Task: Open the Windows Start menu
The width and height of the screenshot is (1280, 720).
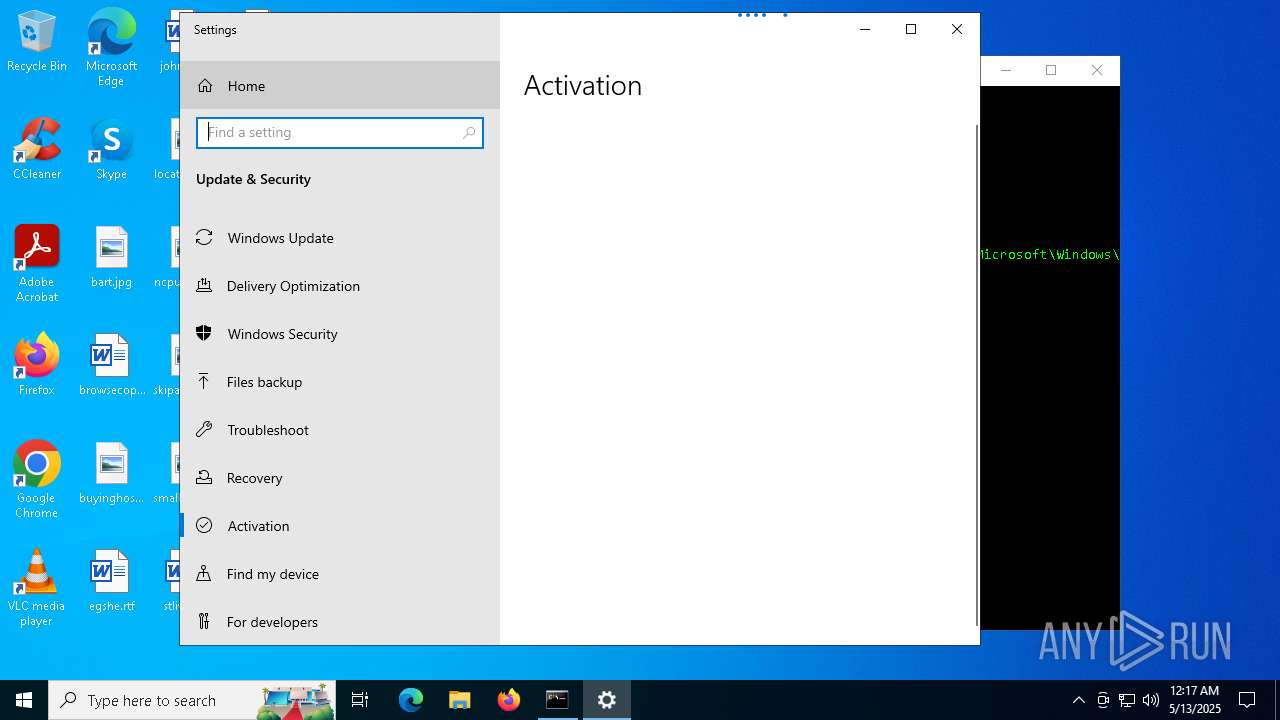Action: [x=24, y=700]
